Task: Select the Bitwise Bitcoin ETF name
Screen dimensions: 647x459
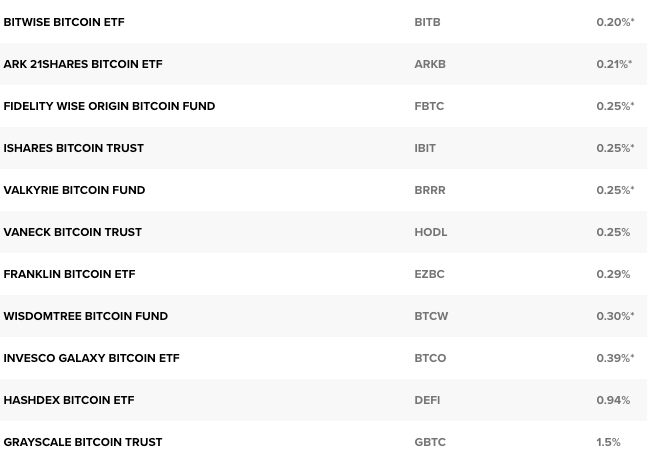Action: pos(64,22)
